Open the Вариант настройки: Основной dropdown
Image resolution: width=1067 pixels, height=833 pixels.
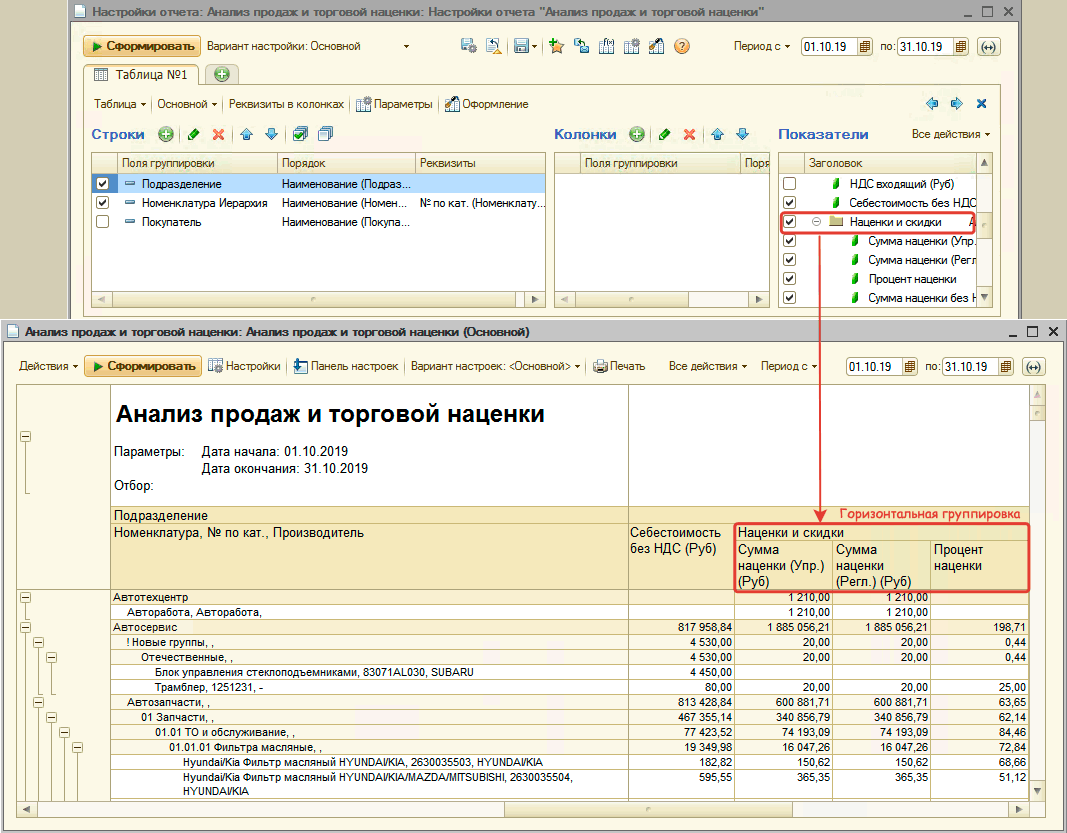coord(406,46)
